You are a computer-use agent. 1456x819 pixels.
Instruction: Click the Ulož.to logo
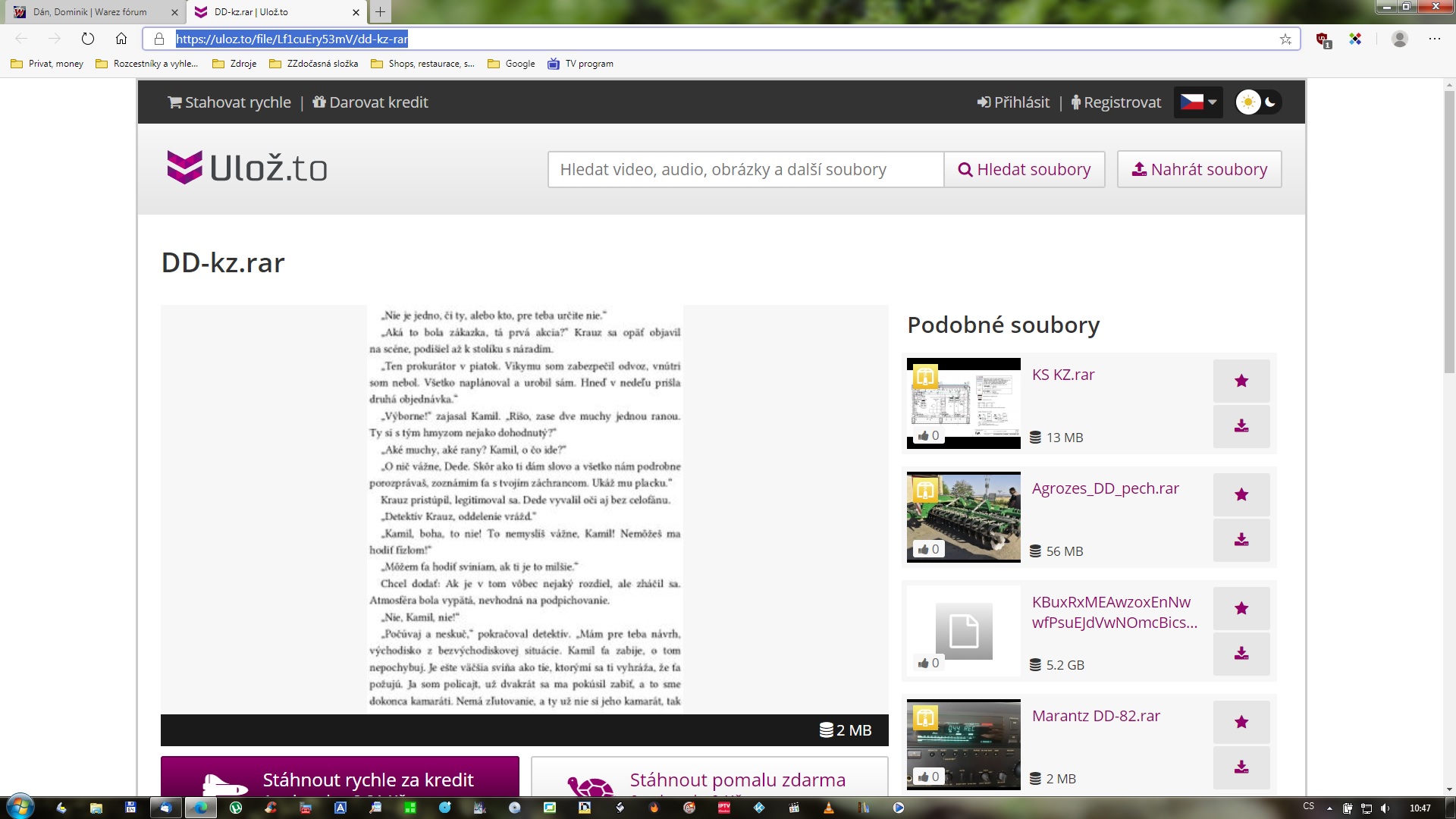click(x=247, y=168)
